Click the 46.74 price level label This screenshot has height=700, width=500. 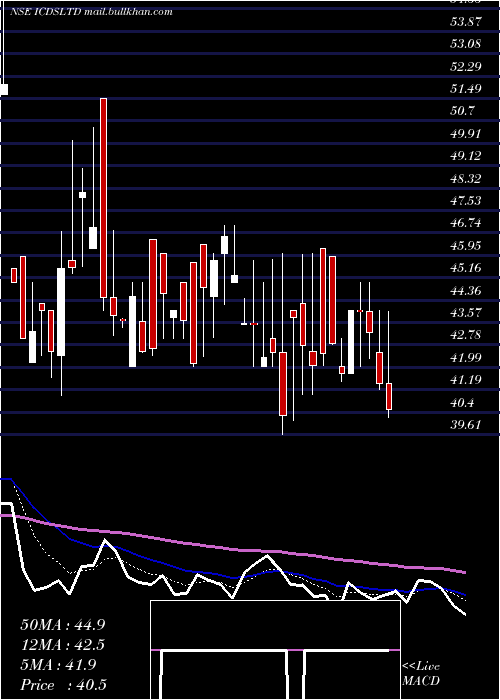pos(466,223)
